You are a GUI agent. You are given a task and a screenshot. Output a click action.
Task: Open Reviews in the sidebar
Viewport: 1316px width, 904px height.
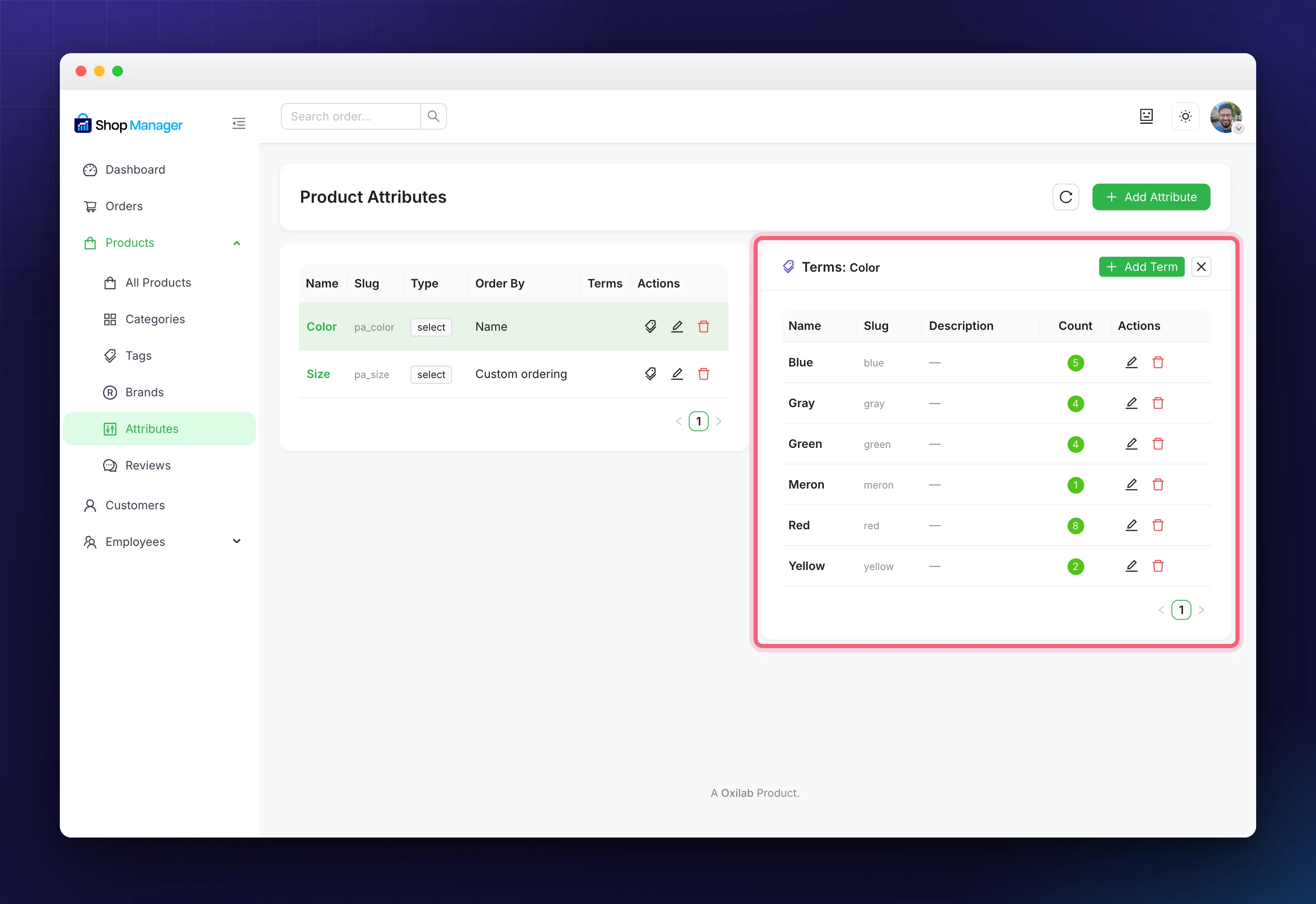coord(159,466)
